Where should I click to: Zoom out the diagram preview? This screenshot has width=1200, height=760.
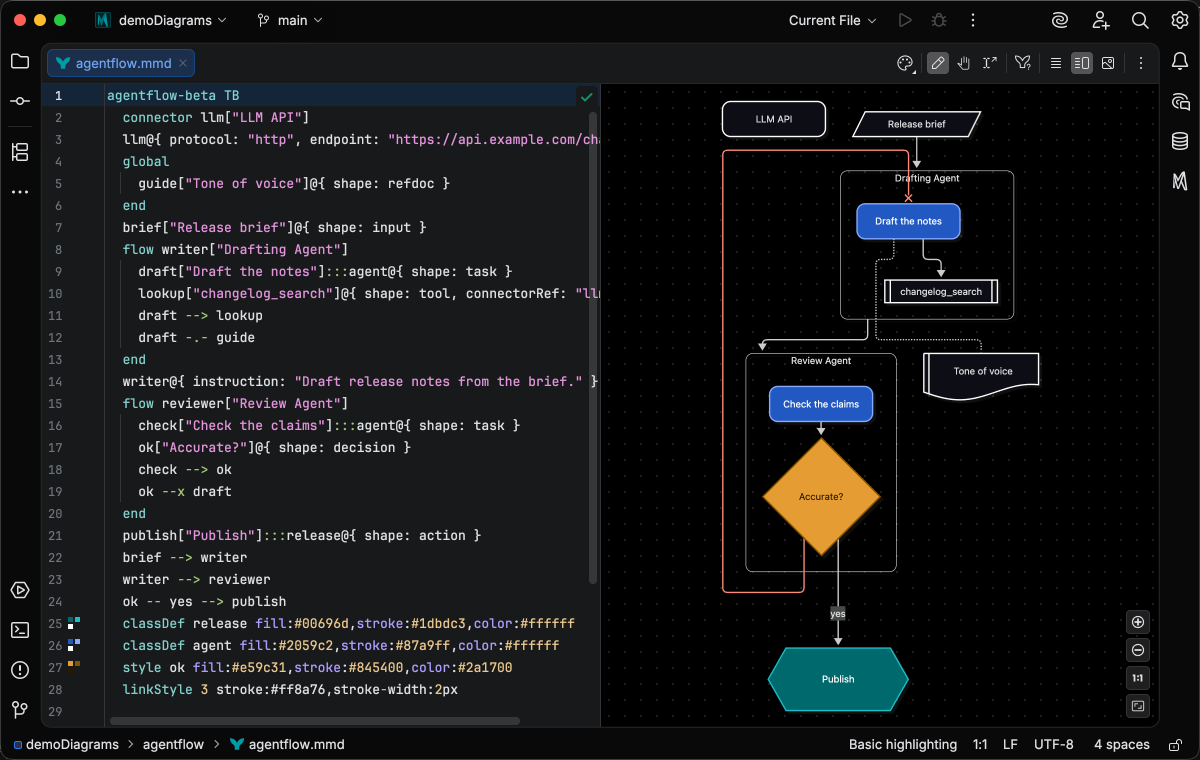(1138, 650)
